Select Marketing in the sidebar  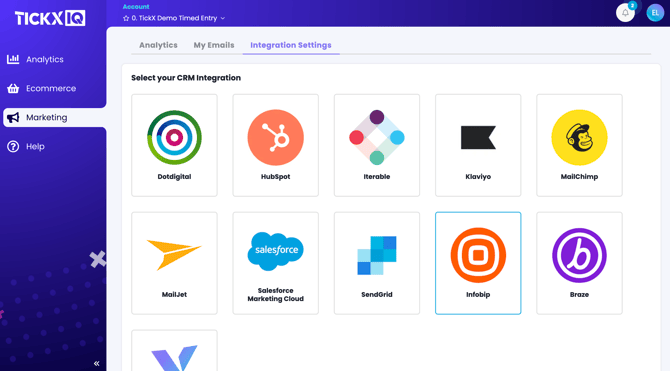[54, 118]
